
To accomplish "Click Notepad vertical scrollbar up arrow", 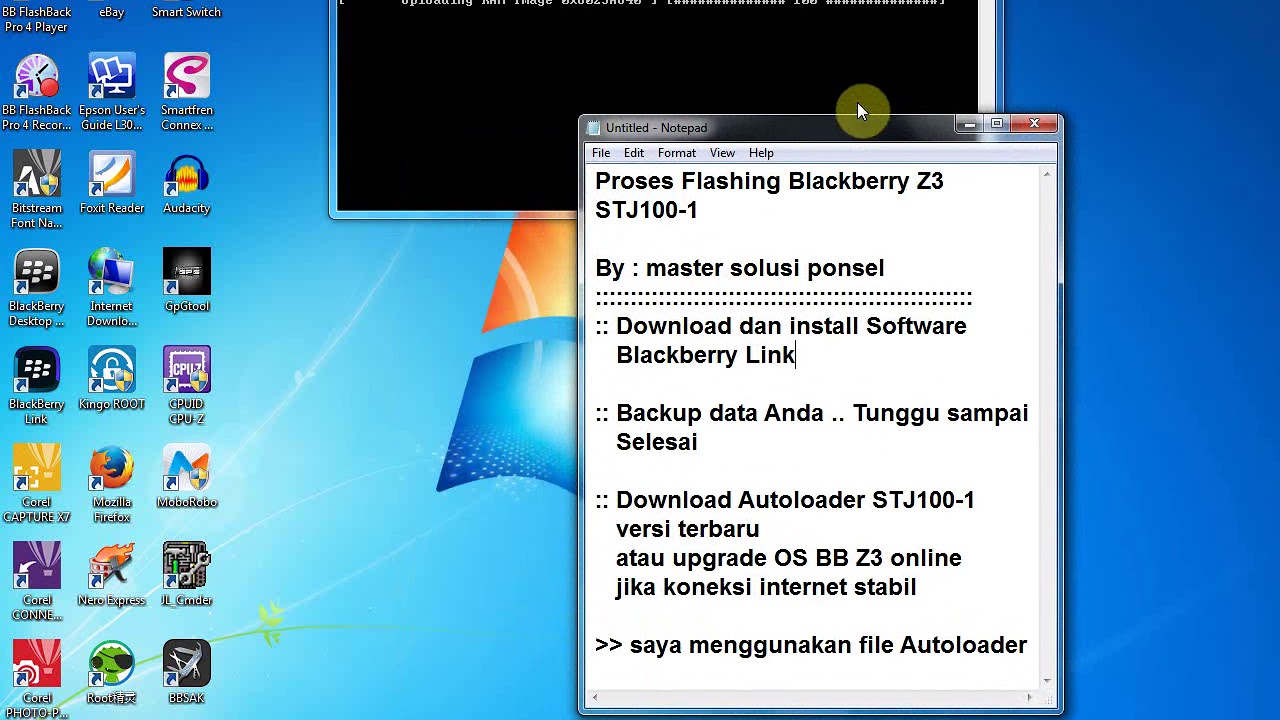I will [x=1047, y=174].
